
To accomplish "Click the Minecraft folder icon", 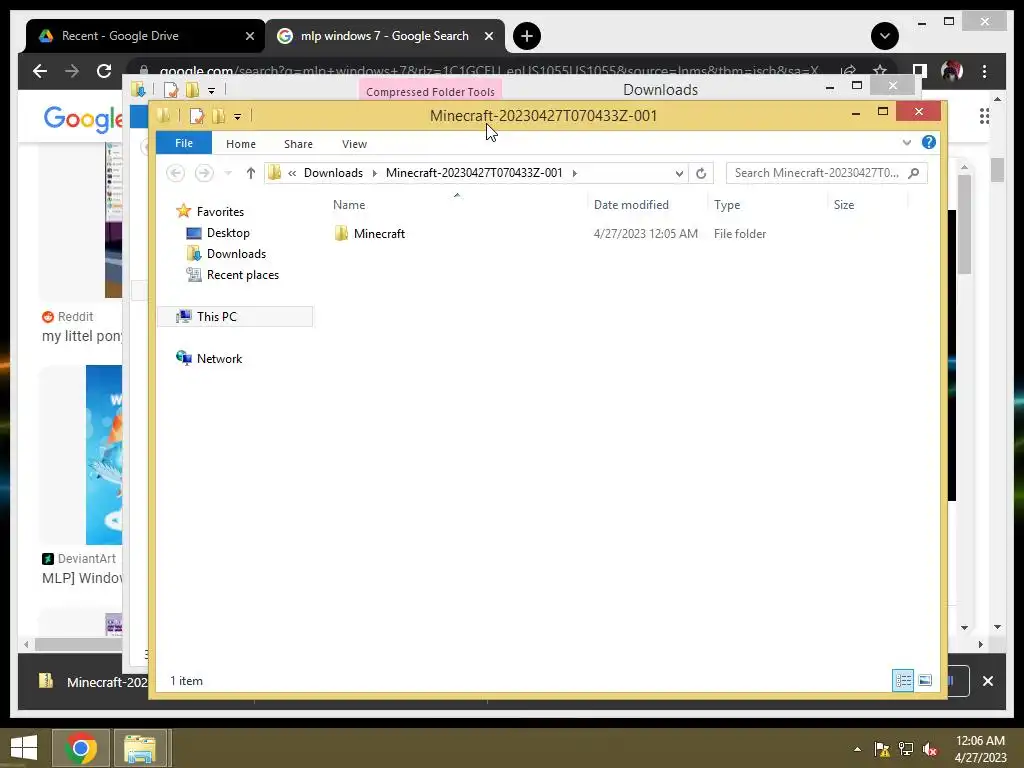I will [x=341, y=234].
